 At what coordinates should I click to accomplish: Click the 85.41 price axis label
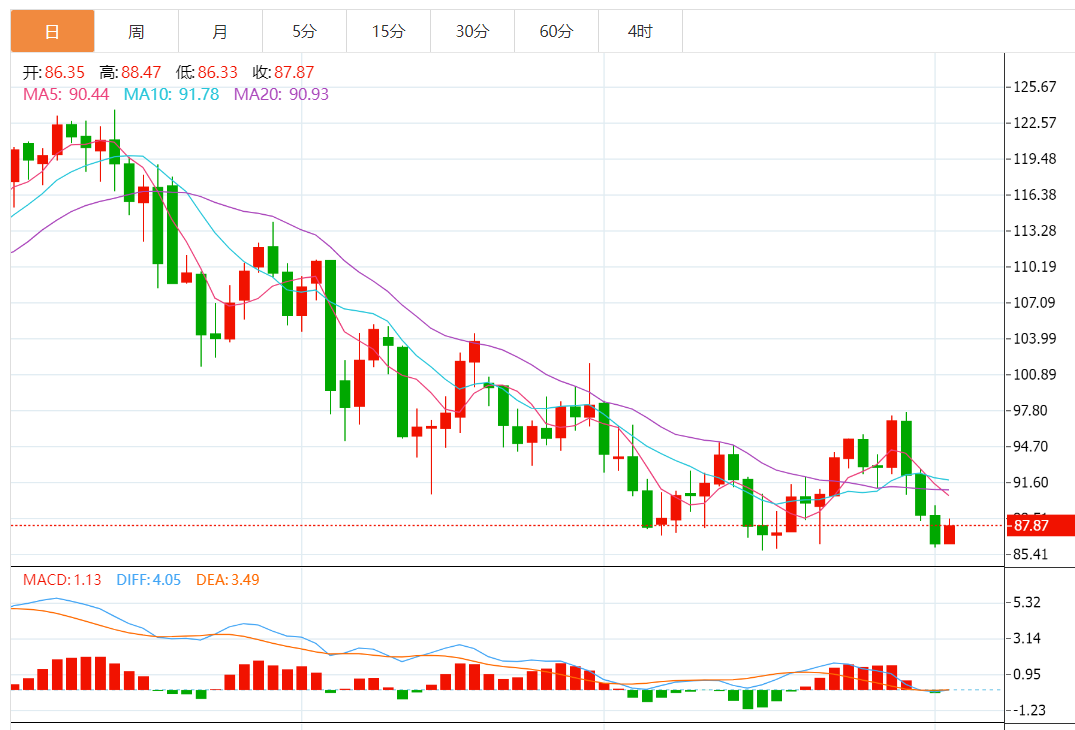[x=1030, y=554]
